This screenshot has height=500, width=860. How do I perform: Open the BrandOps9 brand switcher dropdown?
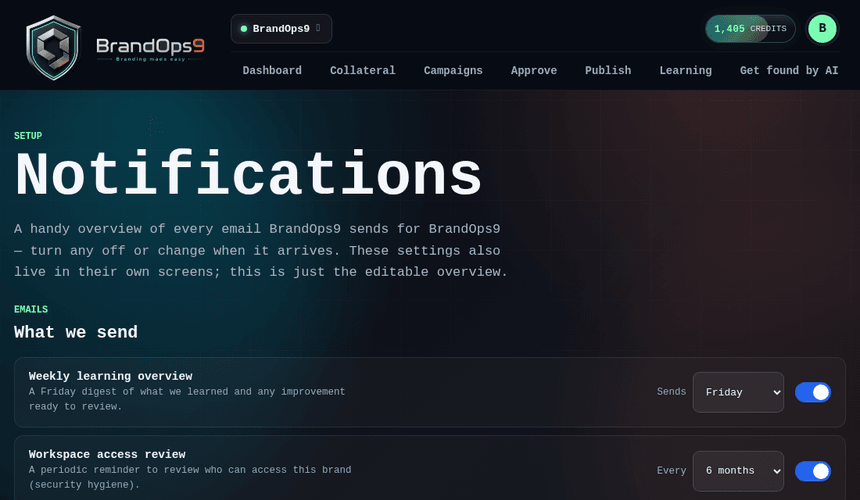(x=281, y=29)
